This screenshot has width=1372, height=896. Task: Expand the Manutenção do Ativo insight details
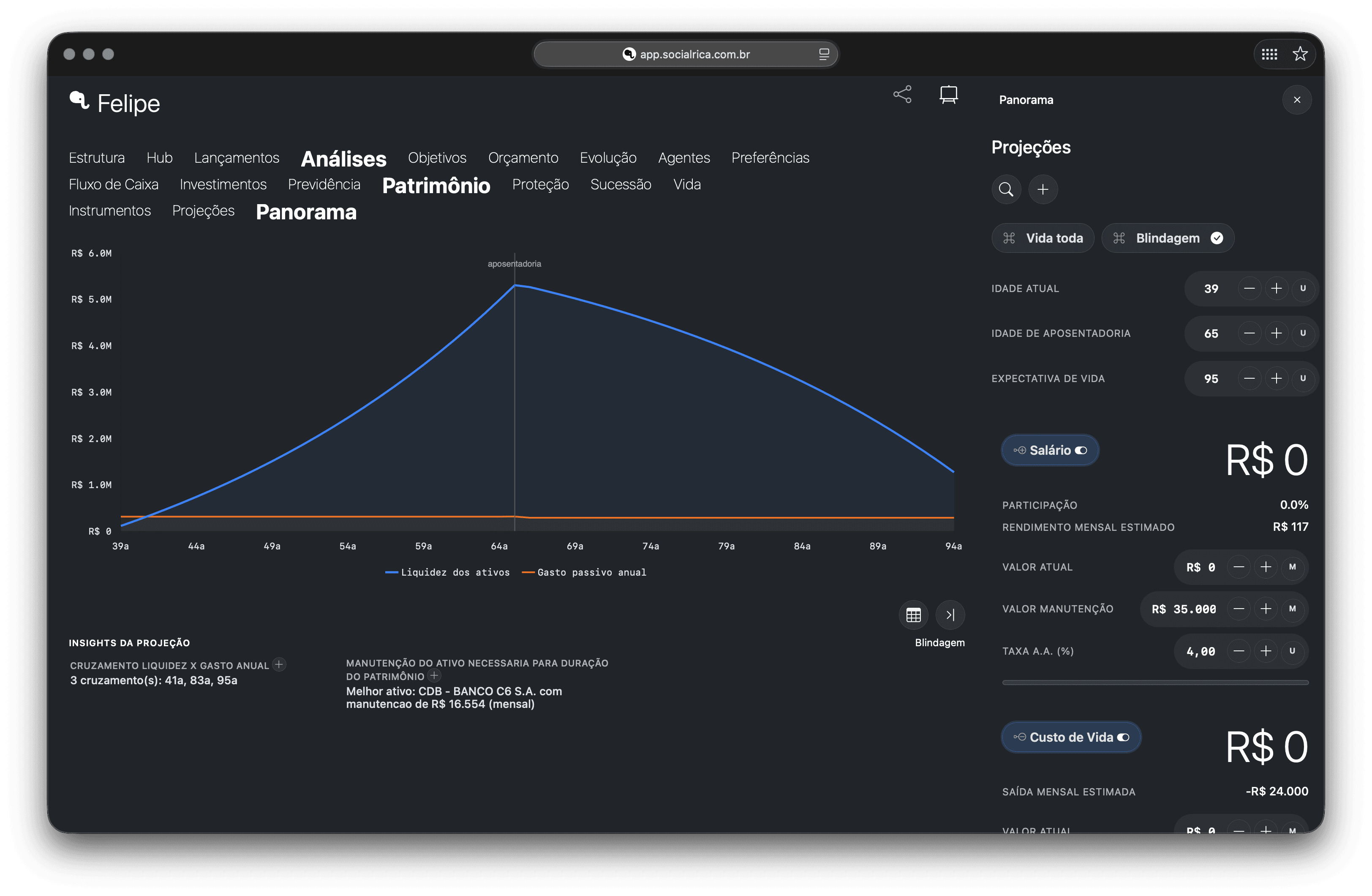coord(434,676)
